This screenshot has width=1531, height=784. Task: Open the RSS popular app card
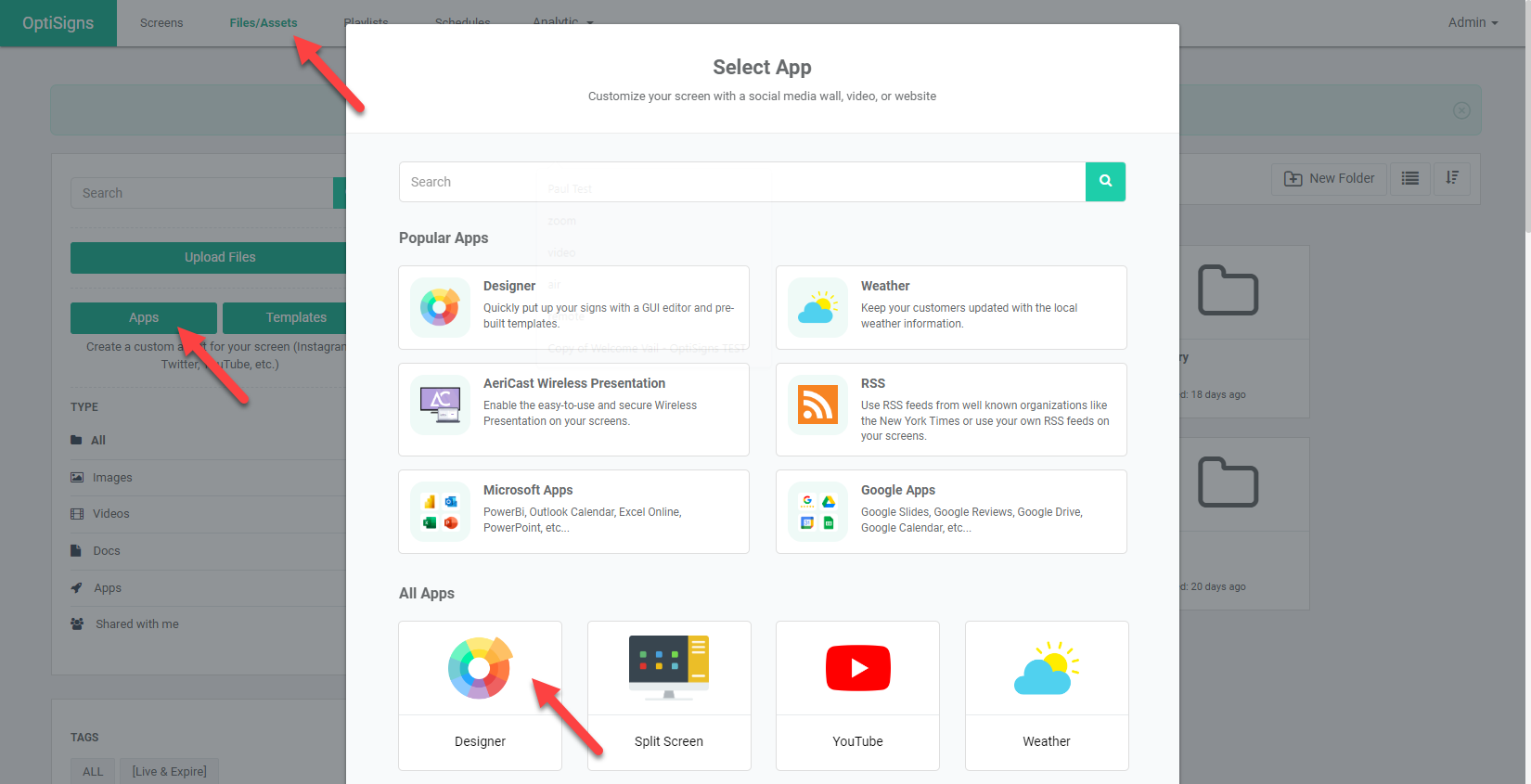coord(951,409)
